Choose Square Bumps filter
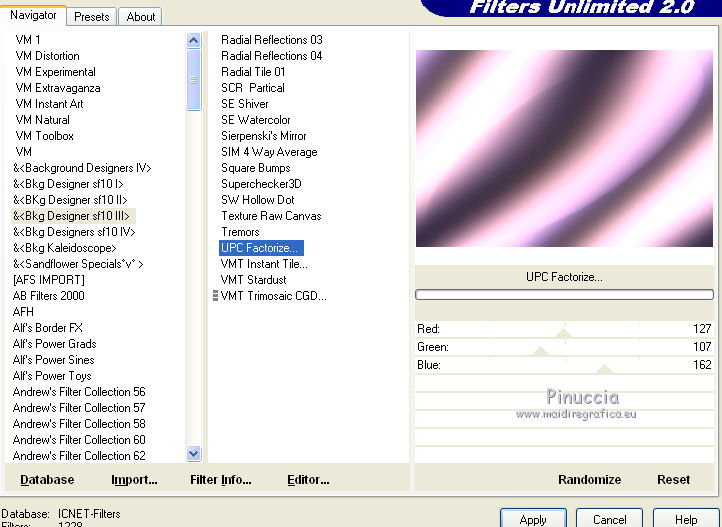Viewport: 722px width, 527px height. (256, 168)
